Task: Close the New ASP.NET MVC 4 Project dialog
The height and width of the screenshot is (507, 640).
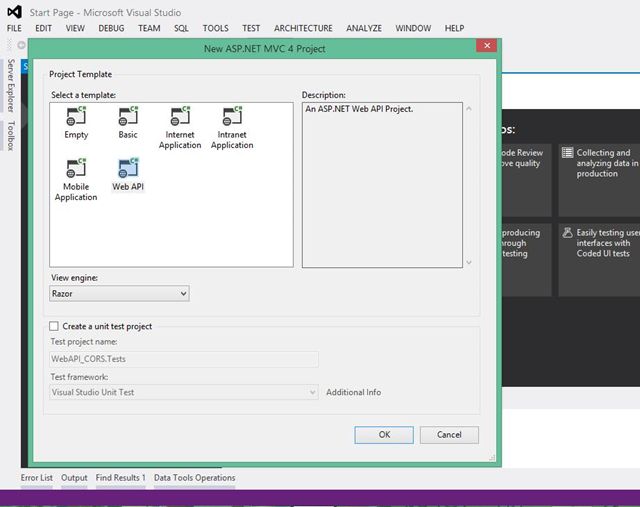Action: (x=487, y=45)
